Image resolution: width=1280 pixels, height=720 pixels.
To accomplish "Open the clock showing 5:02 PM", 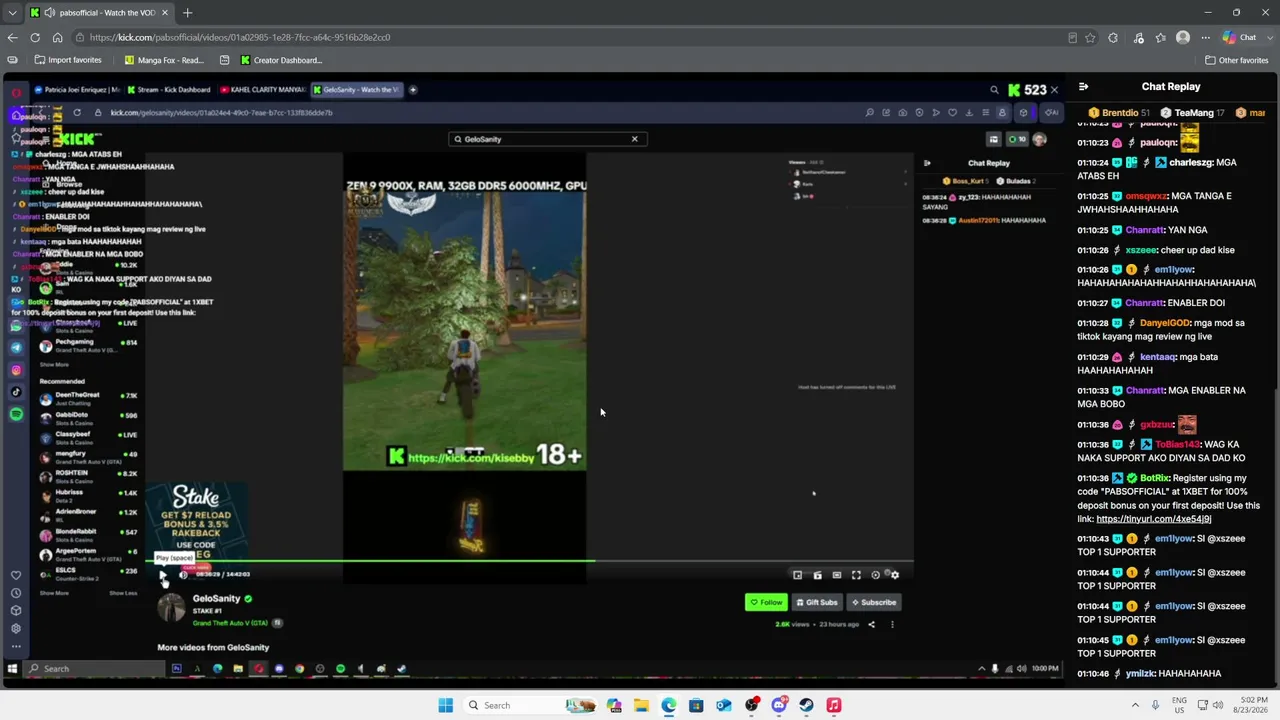I will pos(1249,705).
